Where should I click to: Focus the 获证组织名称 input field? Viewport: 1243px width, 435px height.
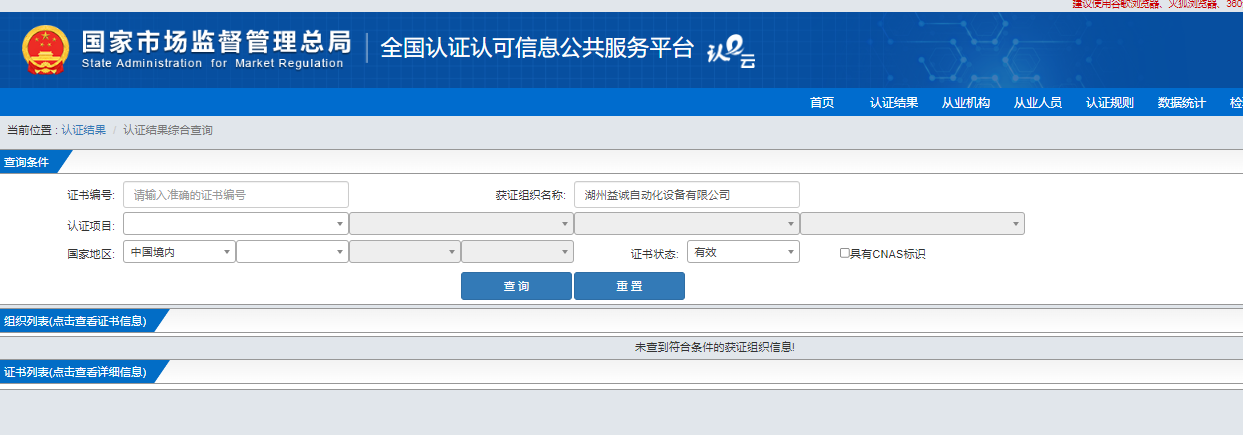click(687, 194)
